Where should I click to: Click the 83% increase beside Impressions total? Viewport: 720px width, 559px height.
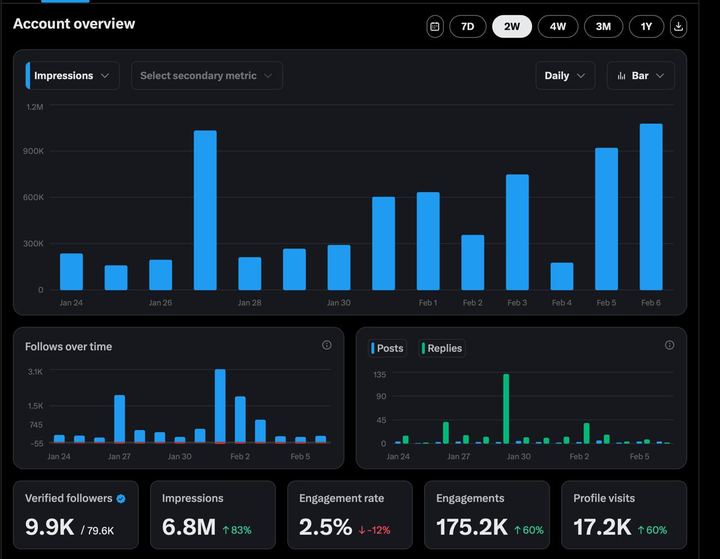pos(237,530)
